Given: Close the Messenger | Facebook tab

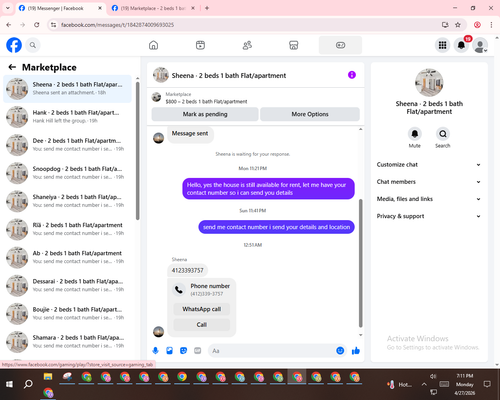Looking at the screenshot, I should (x=100, y=8).
